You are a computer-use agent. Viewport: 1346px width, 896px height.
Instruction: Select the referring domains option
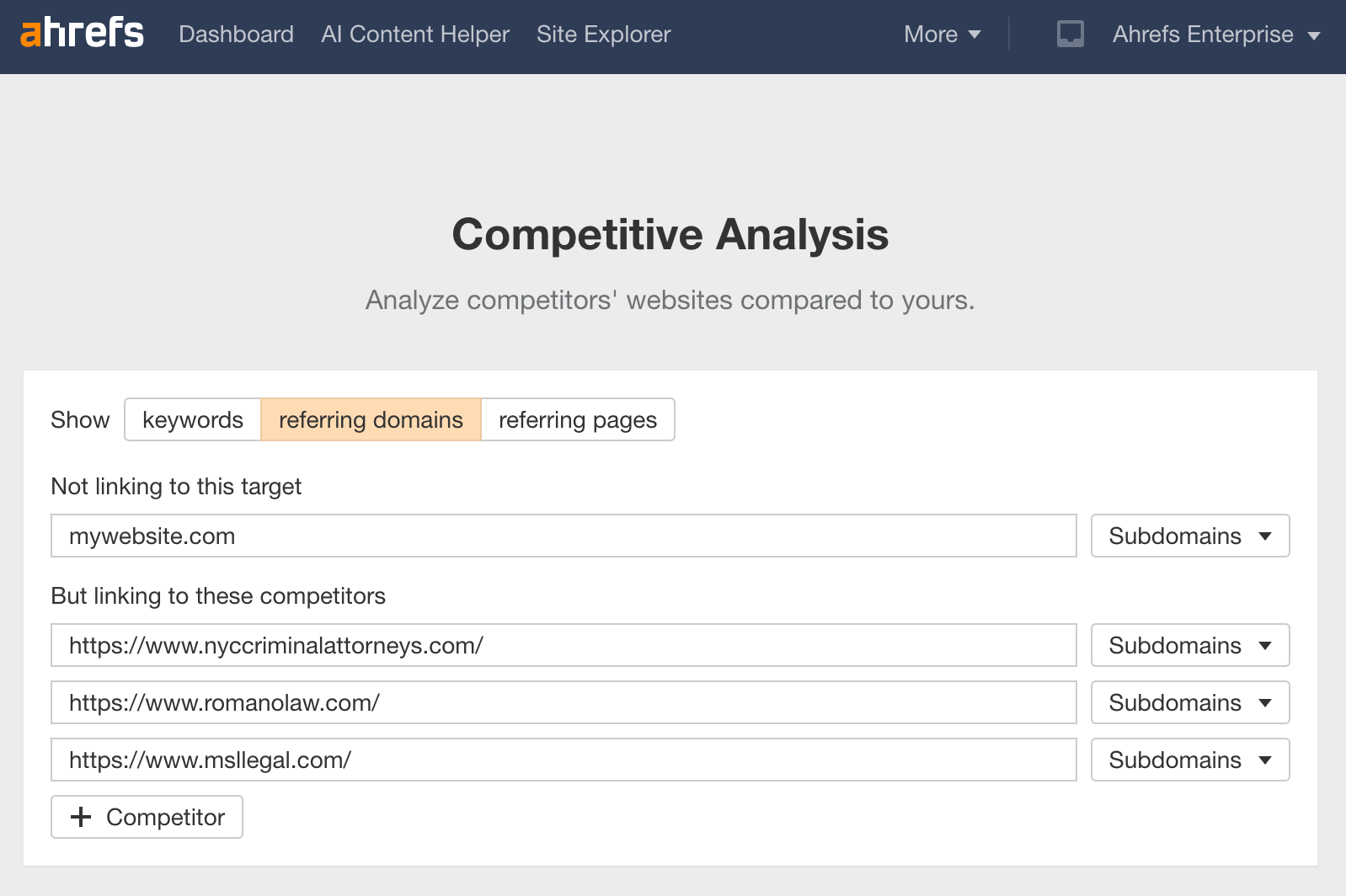(x=371, y=419)
